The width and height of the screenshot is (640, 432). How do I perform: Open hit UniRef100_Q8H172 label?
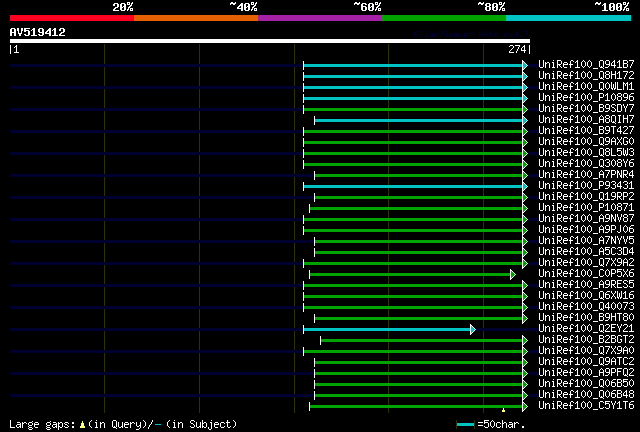point(586,75)
